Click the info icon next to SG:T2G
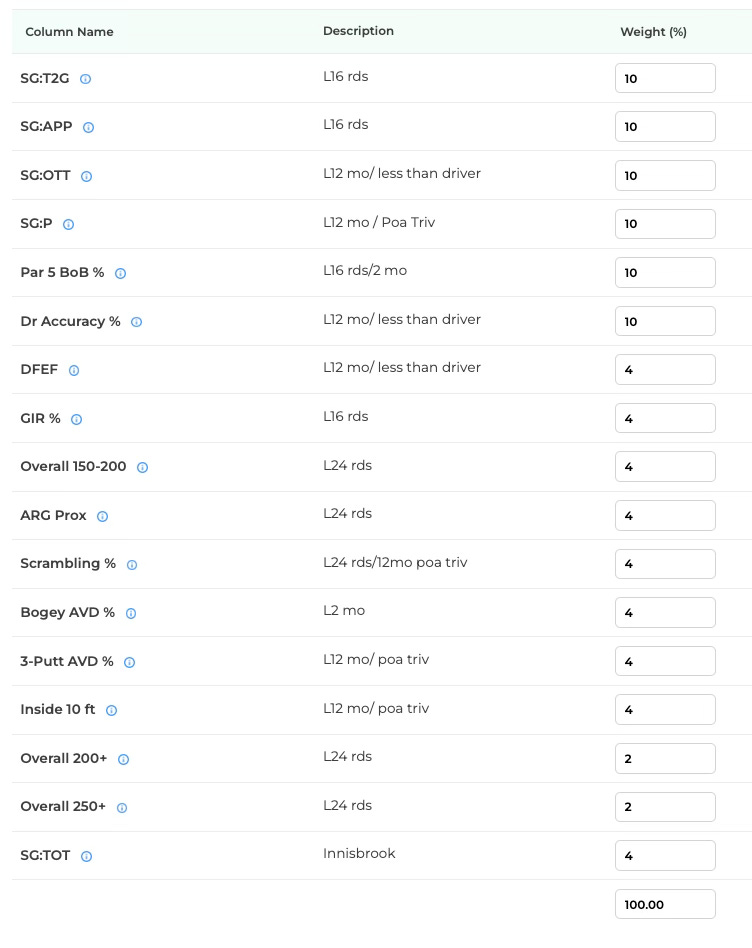This screenshot has height=948, width=752. [x=85, y=79]
